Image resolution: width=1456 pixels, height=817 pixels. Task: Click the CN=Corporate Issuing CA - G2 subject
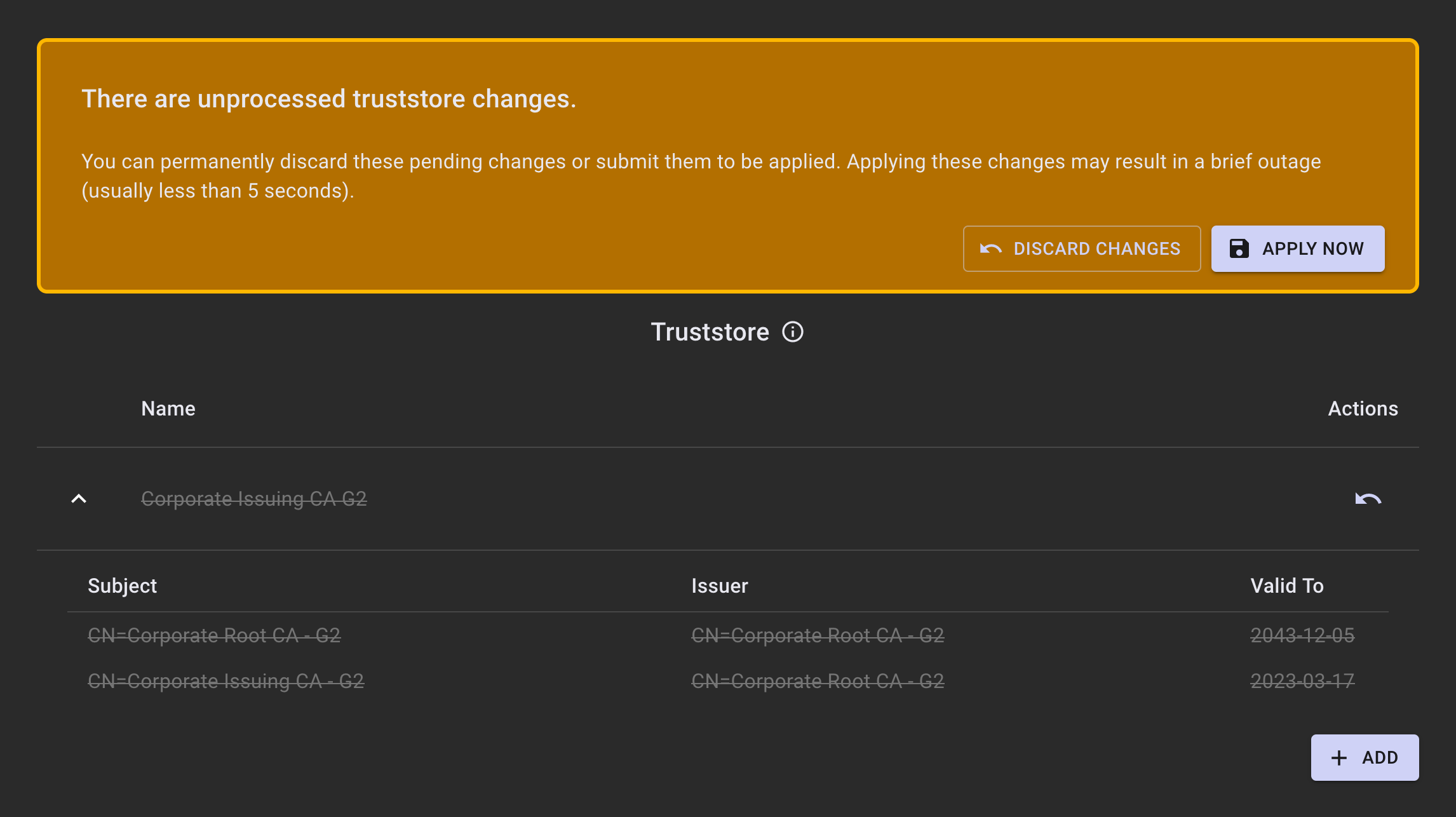coord(226,681)
